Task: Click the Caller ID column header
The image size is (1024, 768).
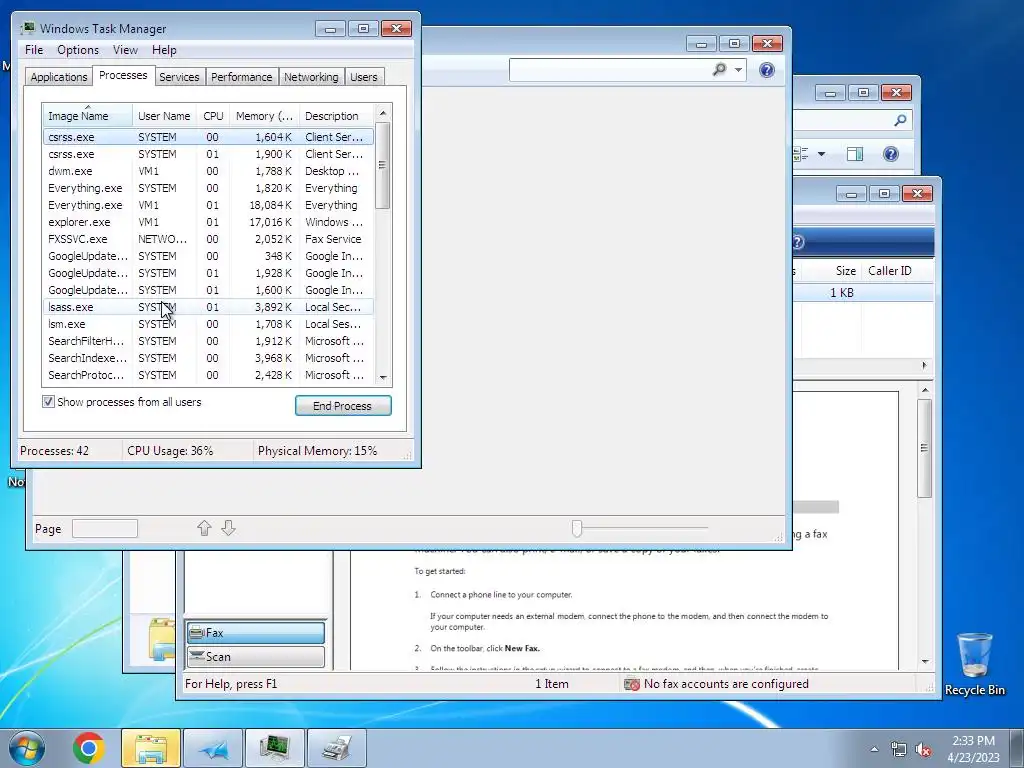Action: tap(897, 270)
